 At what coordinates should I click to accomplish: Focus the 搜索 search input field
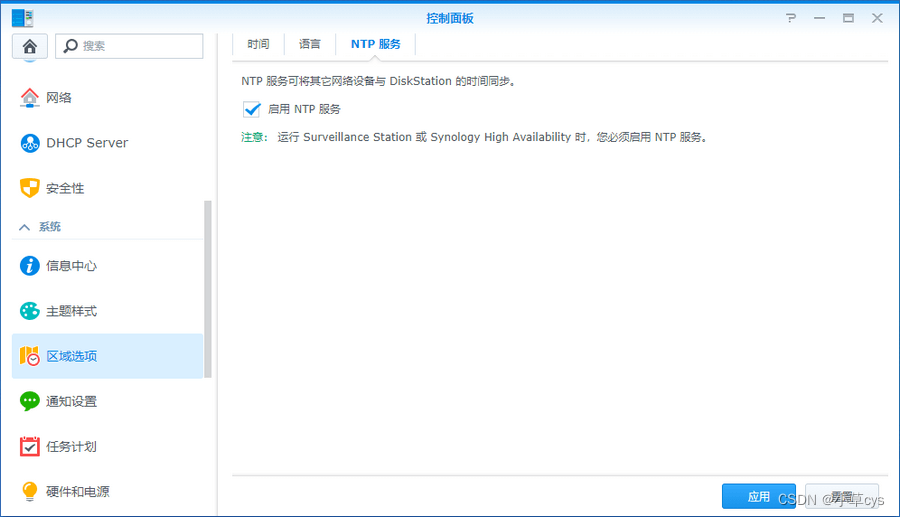(129, 46)
